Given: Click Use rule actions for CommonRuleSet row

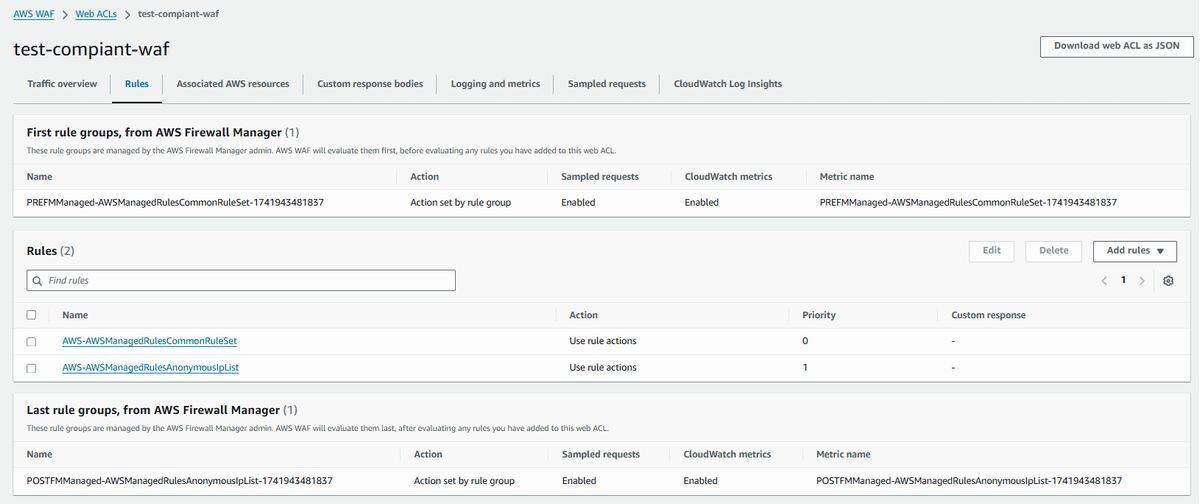Looking at the screenshot, I should coord(603,341).
